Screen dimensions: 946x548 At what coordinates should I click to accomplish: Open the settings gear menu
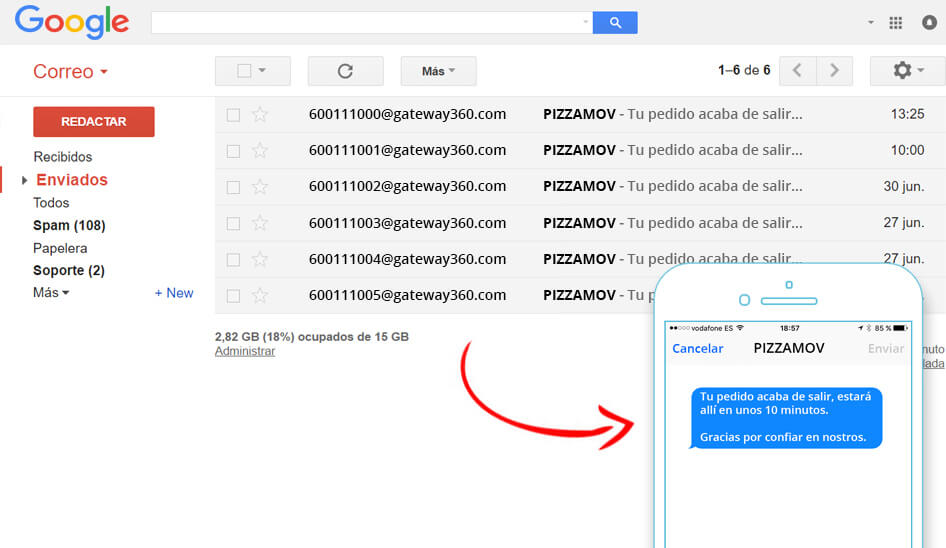click(x=908, y=71)
